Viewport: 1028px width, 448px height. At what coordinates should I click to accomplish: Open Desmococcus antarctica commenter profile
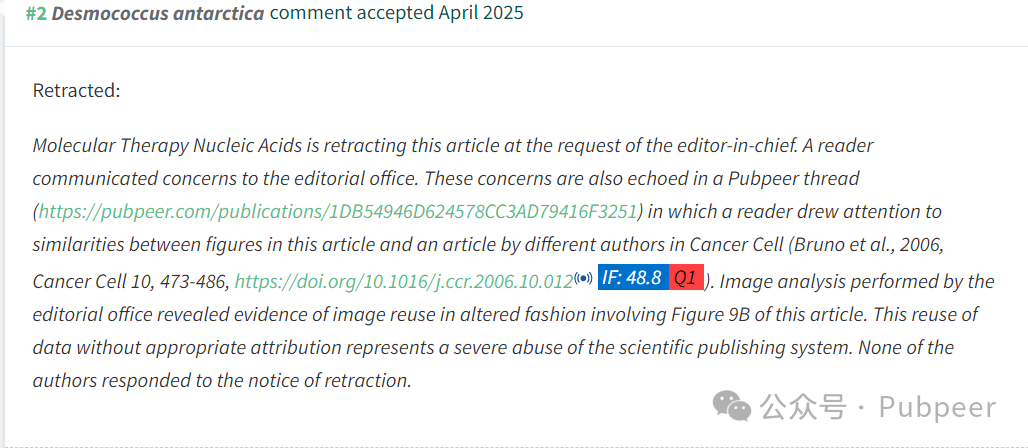tap(157, 14)
